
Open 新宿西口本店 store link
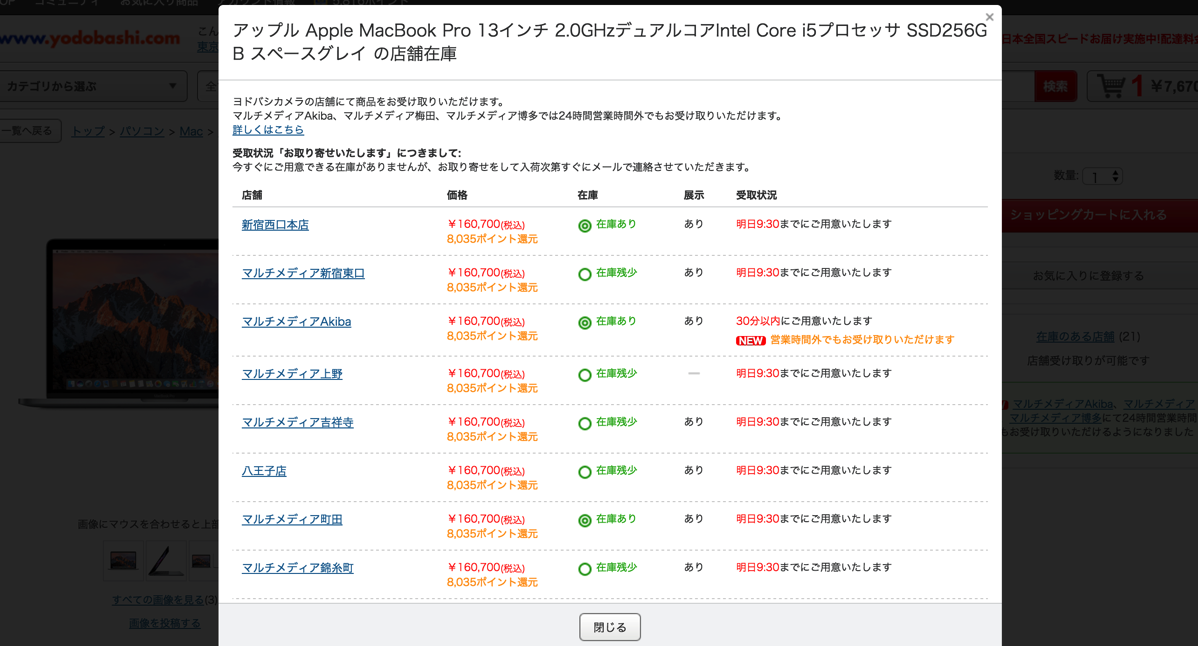(275, 224)
